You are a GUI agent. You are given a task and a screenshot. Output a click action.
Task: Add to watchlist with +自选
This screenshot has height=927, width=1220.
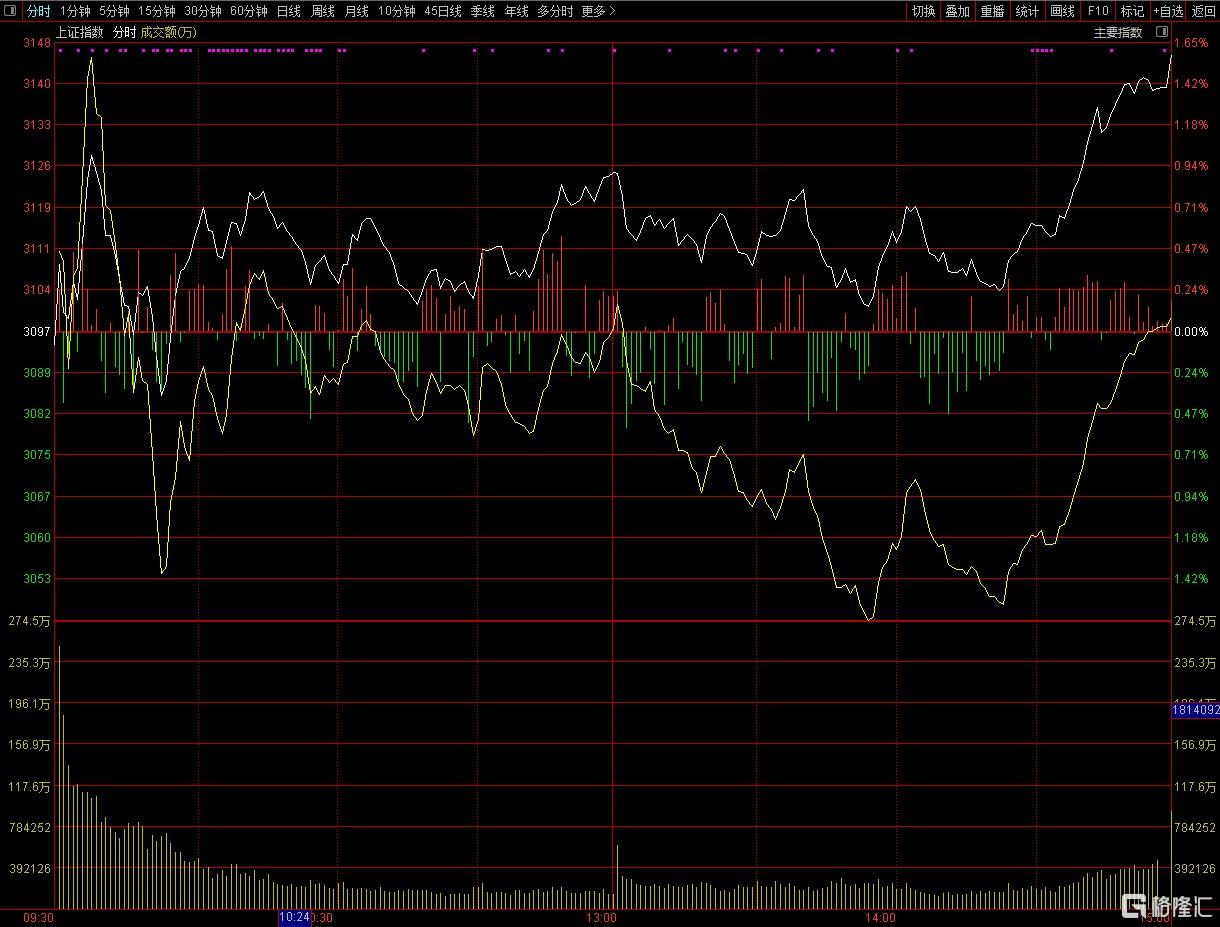pyautogui.click(x=1167, y=11)
